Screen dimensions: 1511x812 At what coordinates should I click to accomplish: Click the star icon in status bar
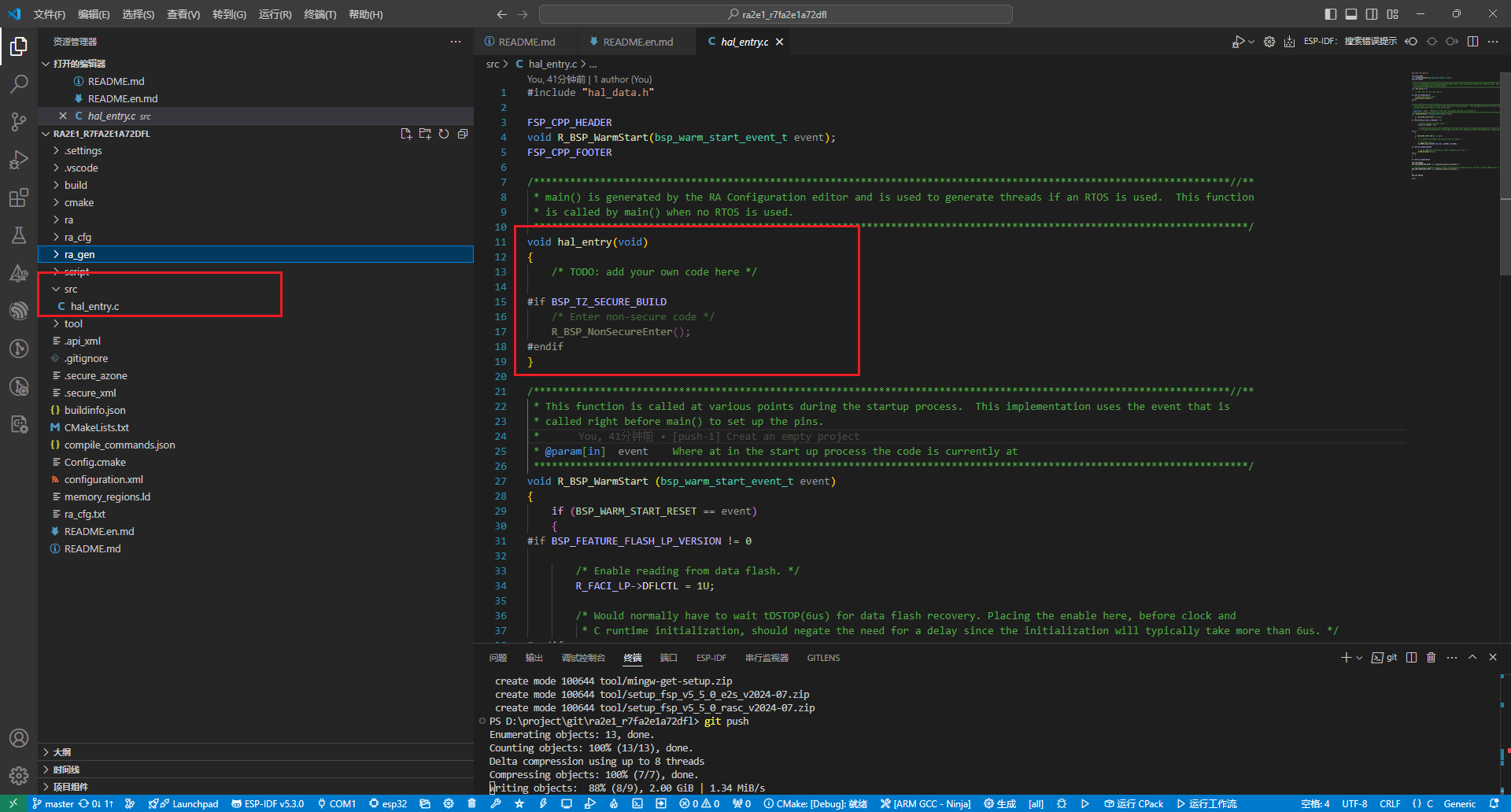point(519,803)
